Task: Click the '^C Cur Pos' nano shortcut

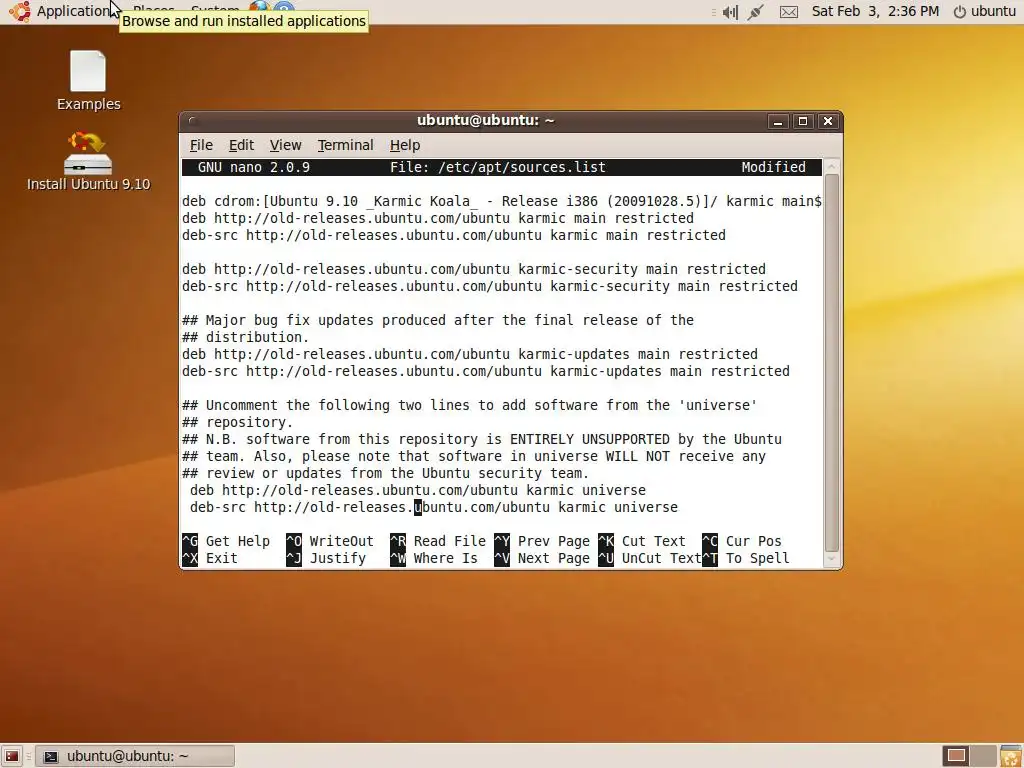Action: pyautogui.click(x=742, y=541)
